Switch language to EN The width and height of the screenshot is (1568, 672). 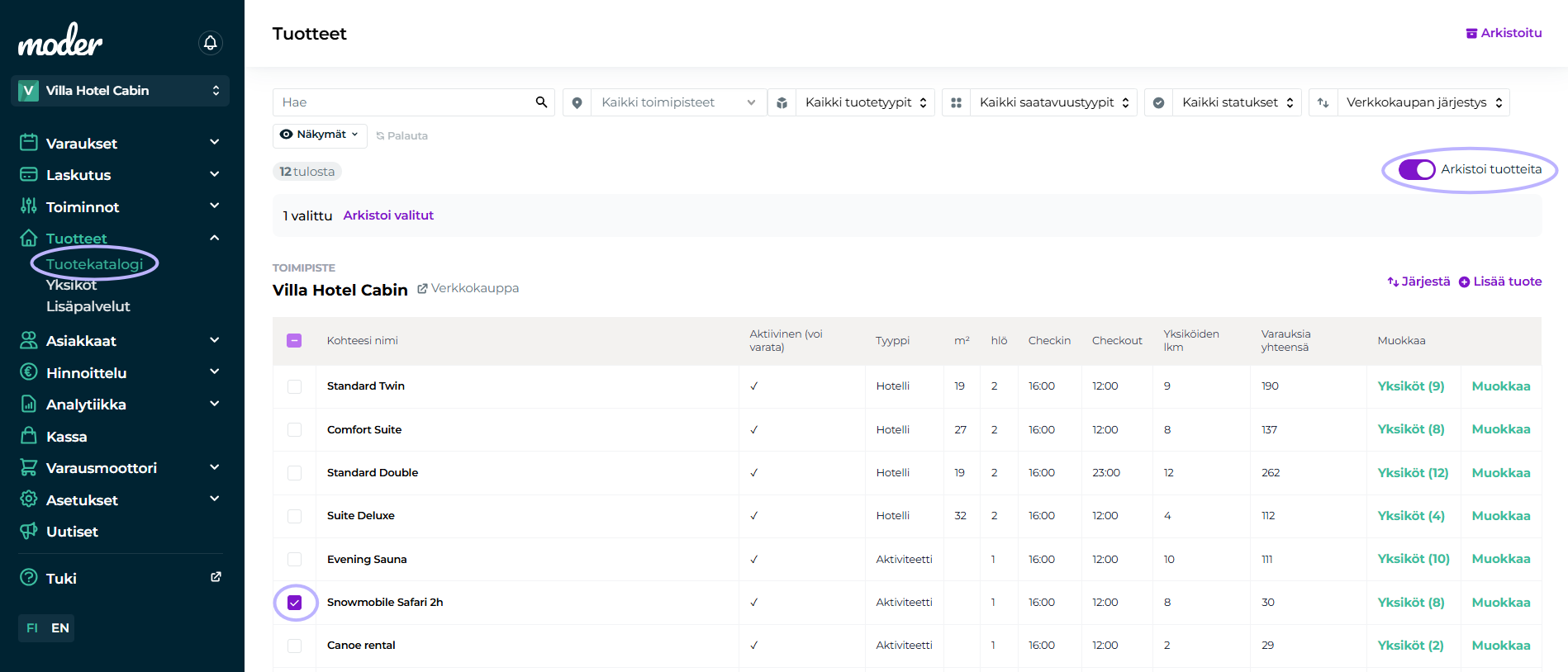coord(60,628)
